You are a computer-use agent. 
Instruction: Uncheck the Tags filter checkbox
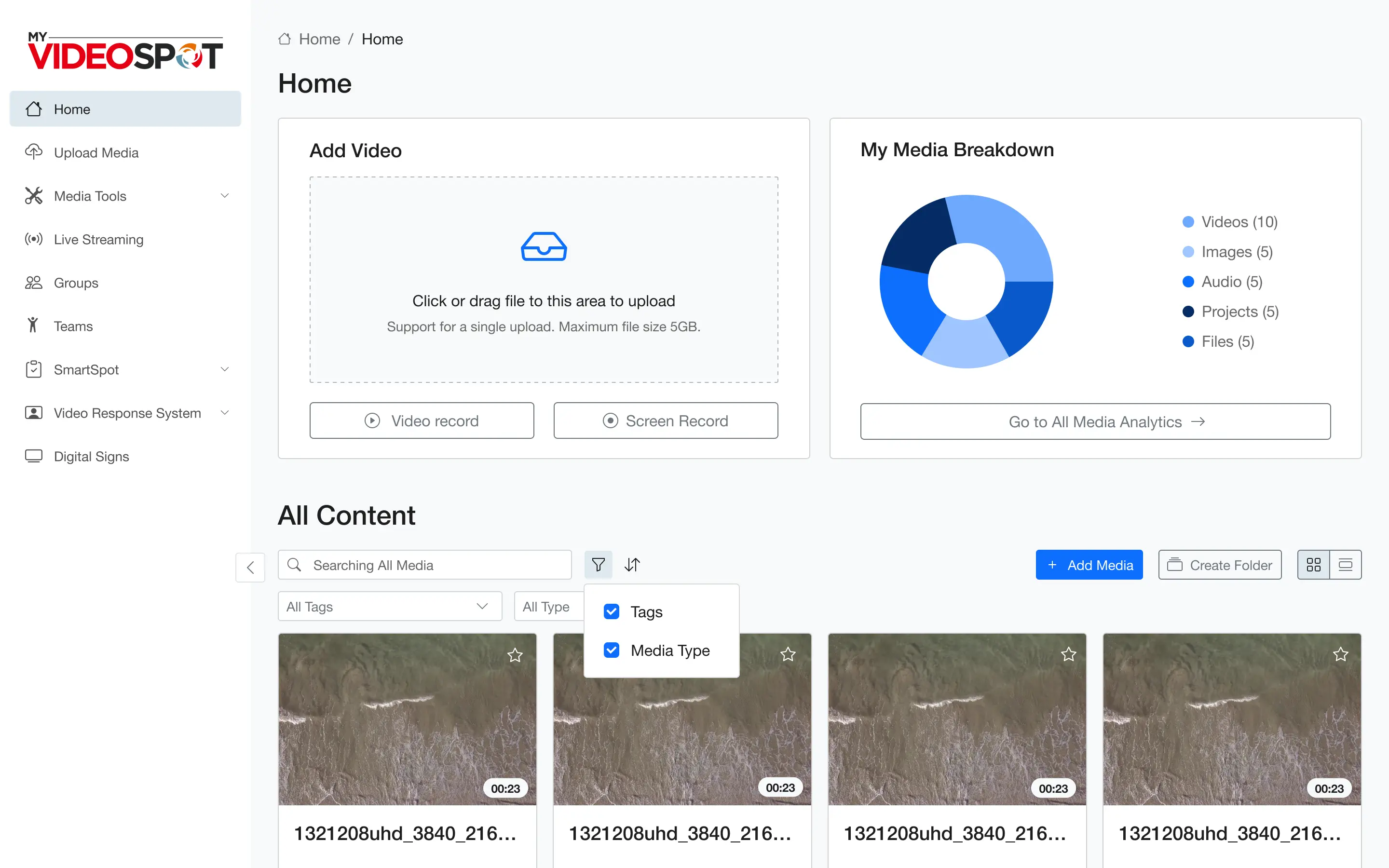611,611
